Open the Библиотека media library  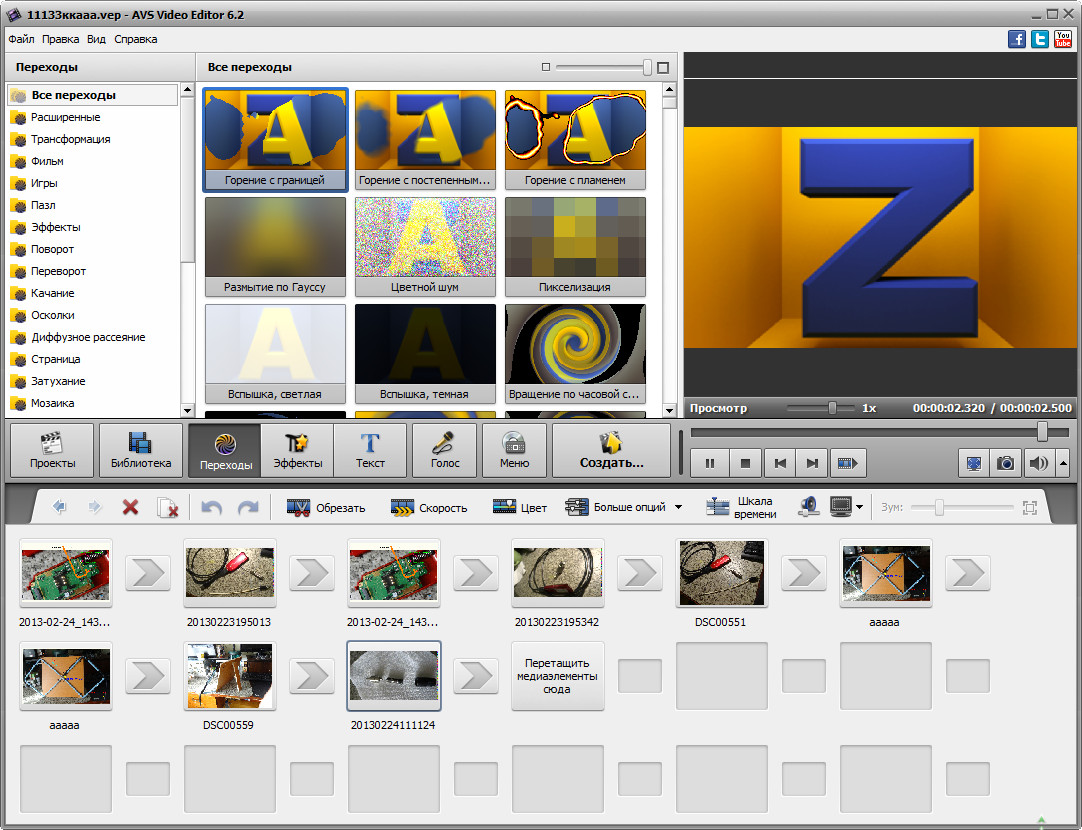coord(141,450)
